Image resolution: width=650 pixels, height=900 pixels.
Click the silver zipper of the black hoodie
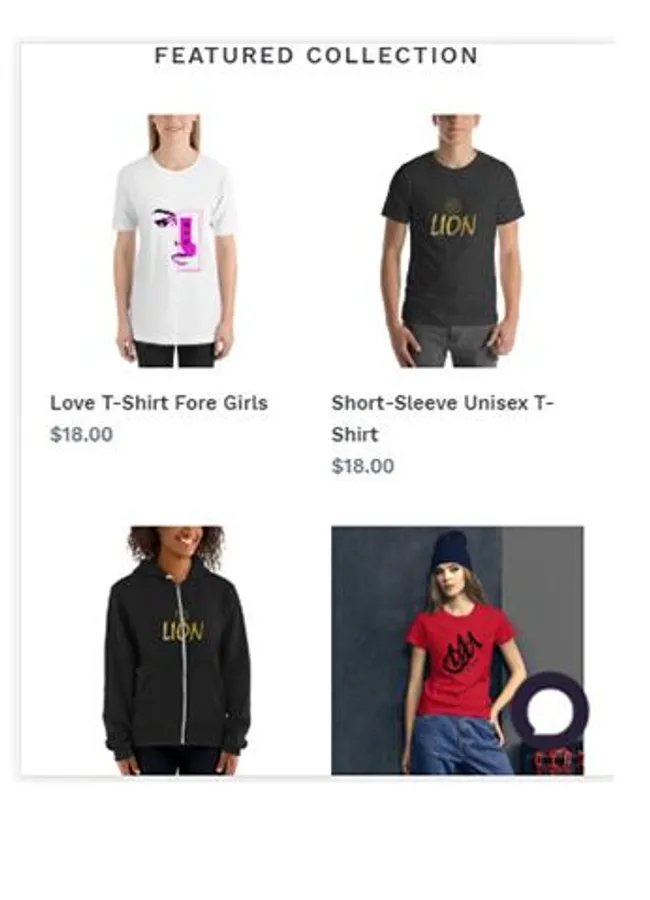click(183, 660)
